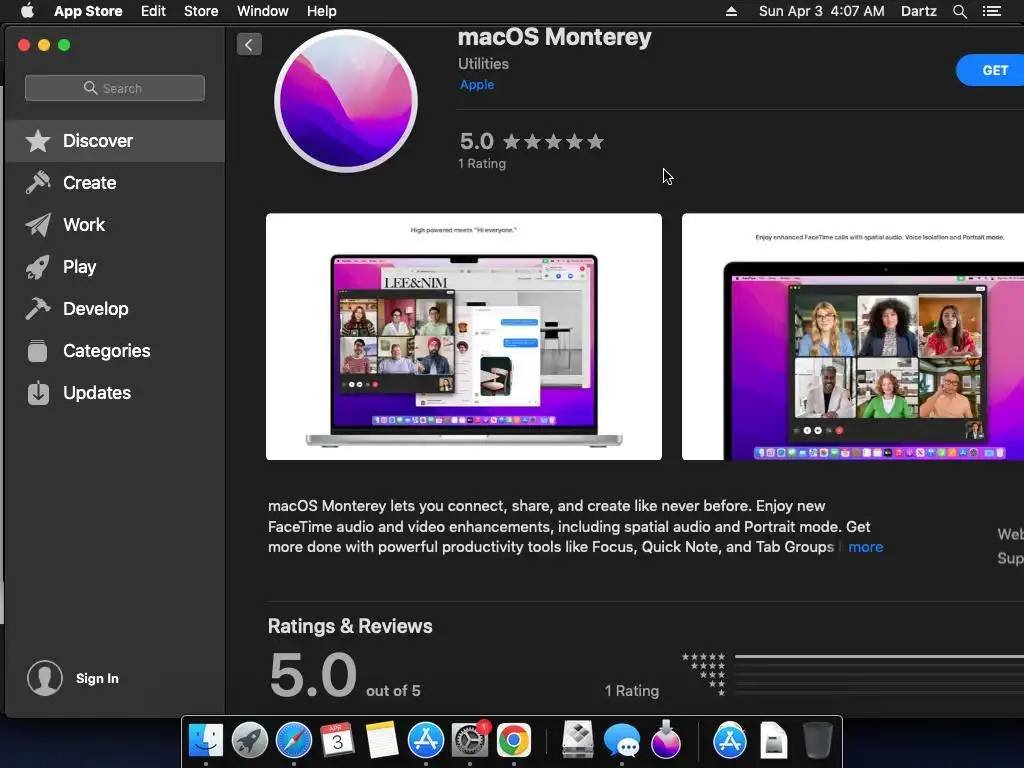Screen dimensions: 1024x768
Task: Open the Trash in Dock
Action: 817,740
